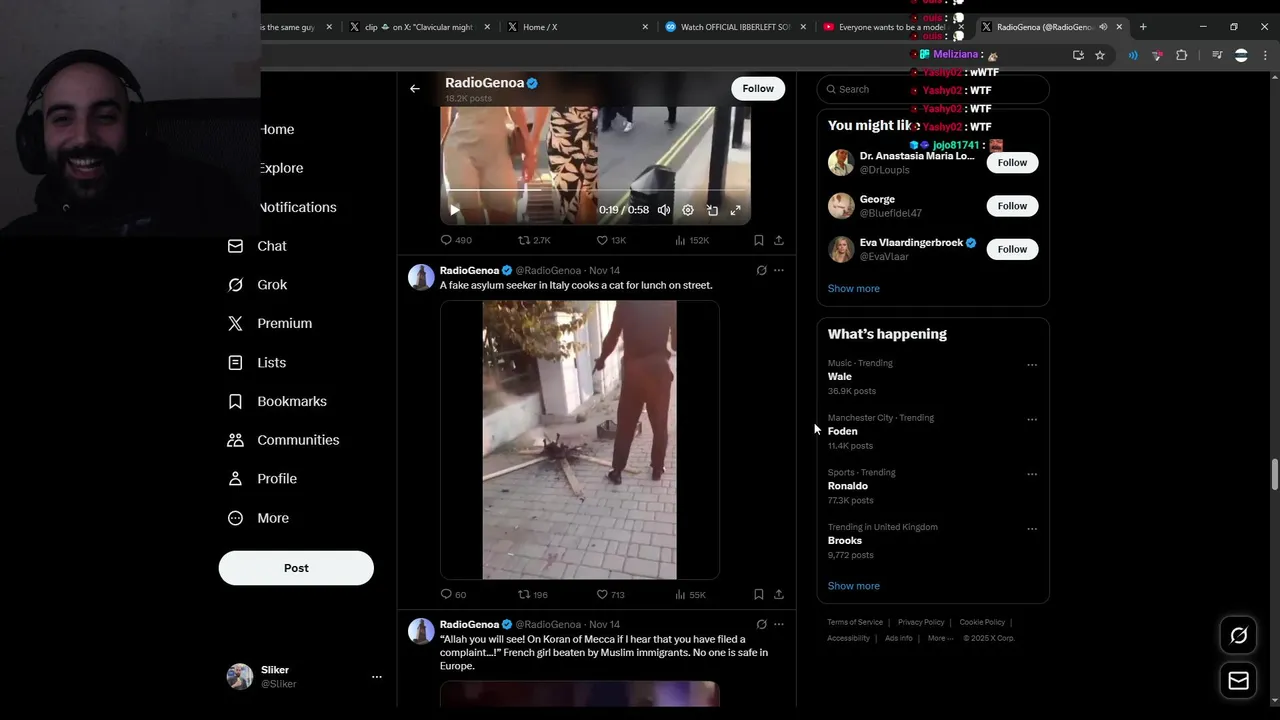Viewport: 1280px width, 720px height.
Task: Show more suggestions under You might like
Action: click(x=853, y=288)
